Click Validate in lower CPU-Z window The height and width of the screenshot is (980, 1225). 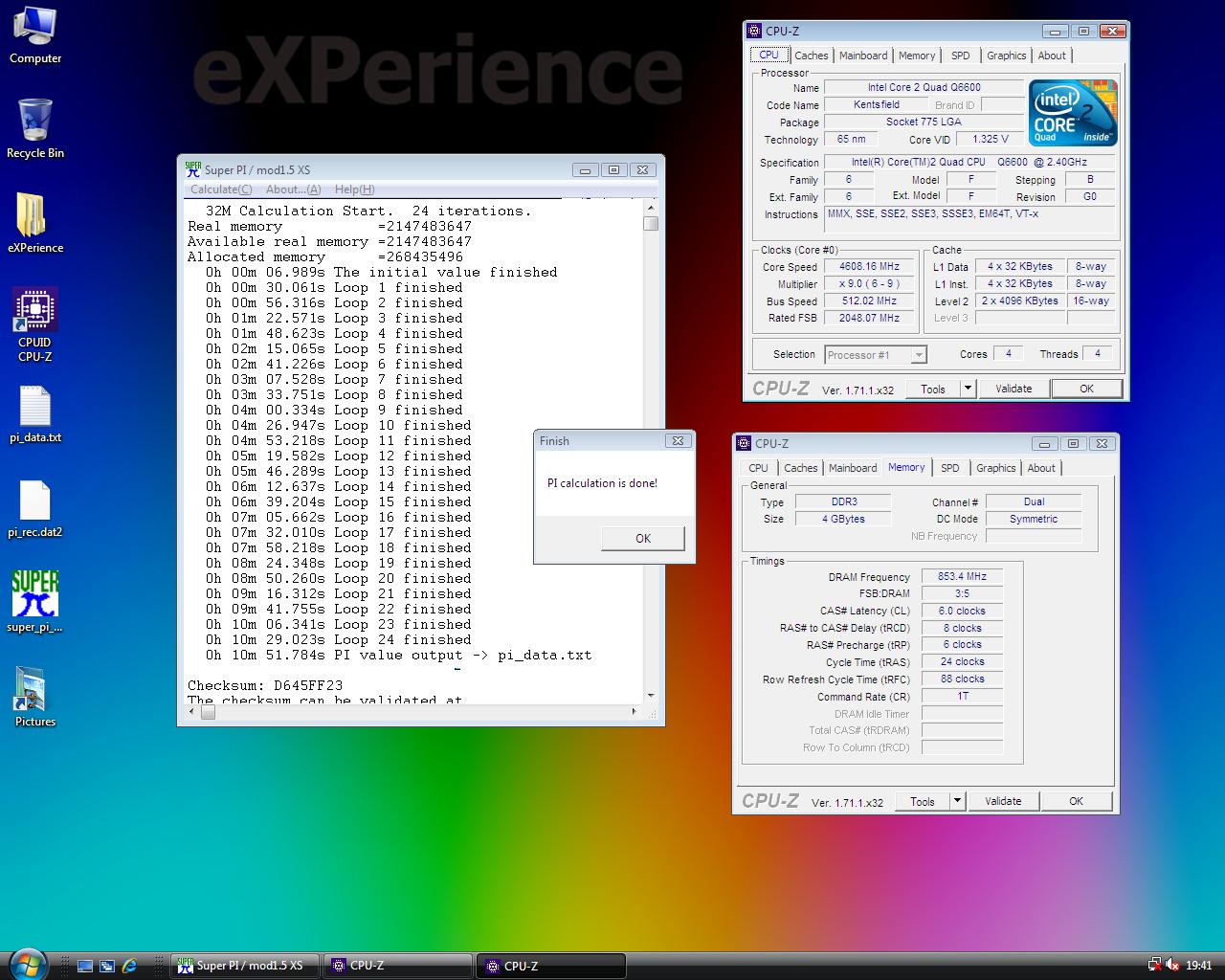coord(1003,801)
